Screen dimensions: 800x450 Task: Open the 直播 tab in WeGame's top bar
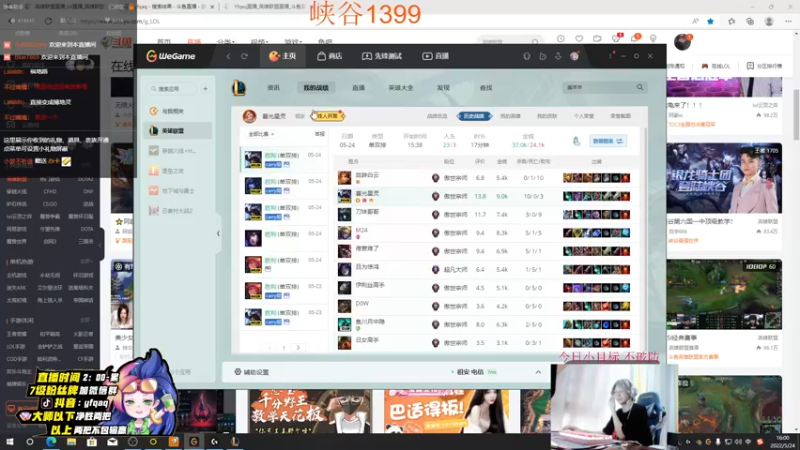coord(436,56)
